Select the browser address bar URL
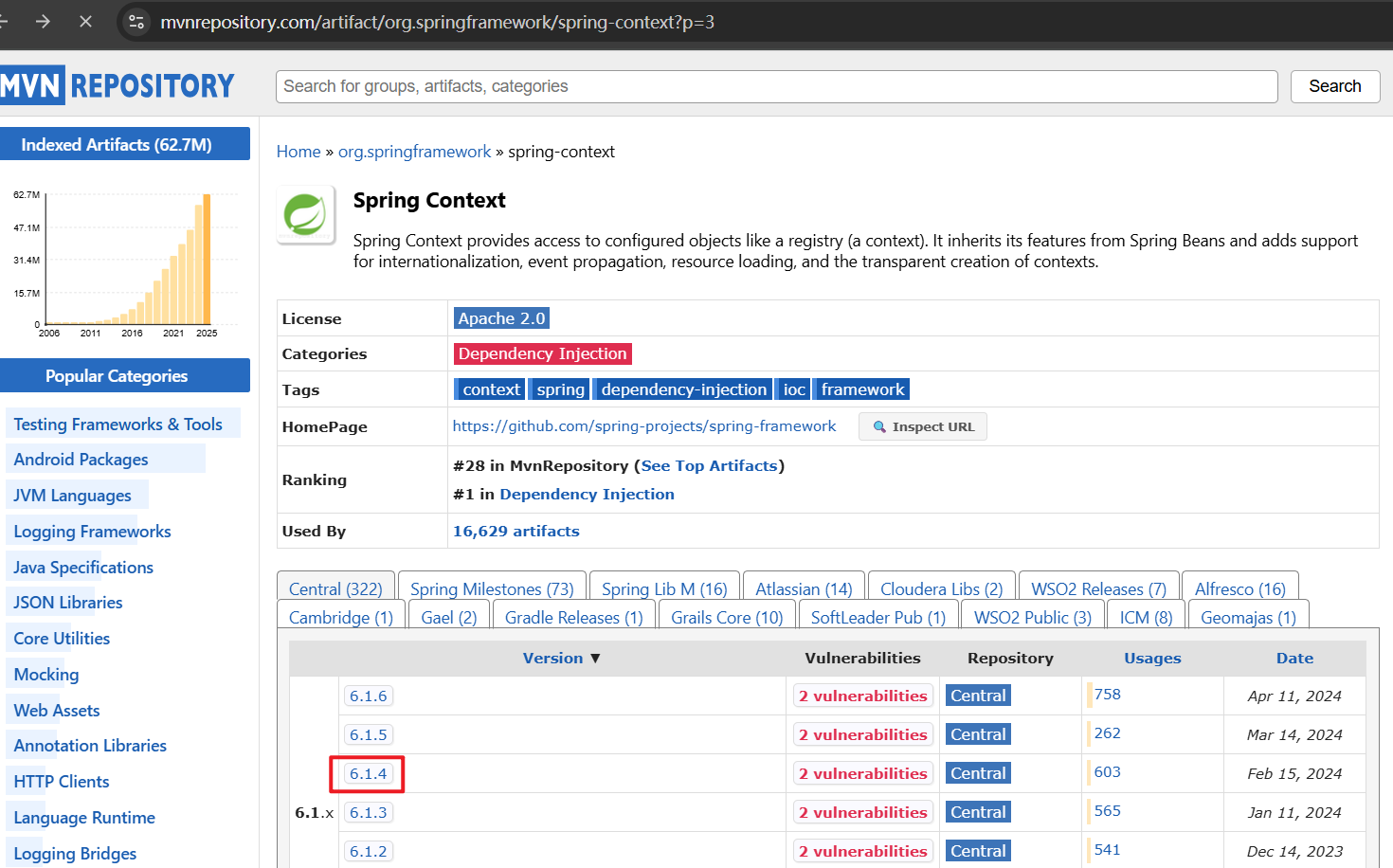This screenshot has width=1393, height=868. click(x=437, y=22)
